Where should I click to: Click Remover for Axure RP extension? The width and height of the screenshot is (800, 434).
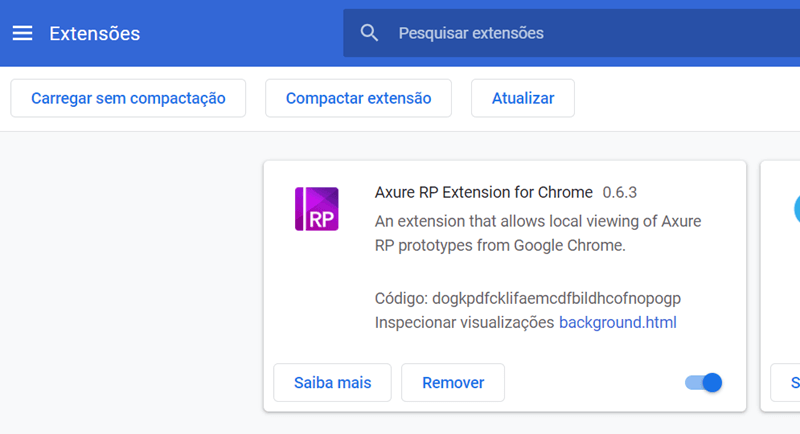click(x=453, y=382)
